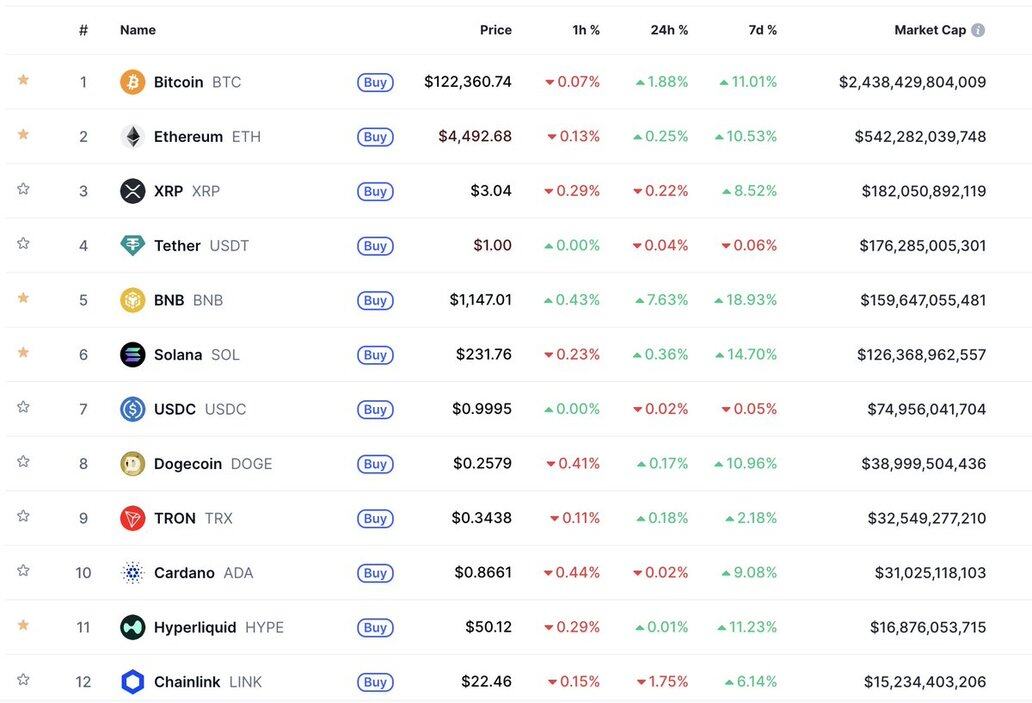
Task: Click the XRP coin icon
Action: coord(132,191)
